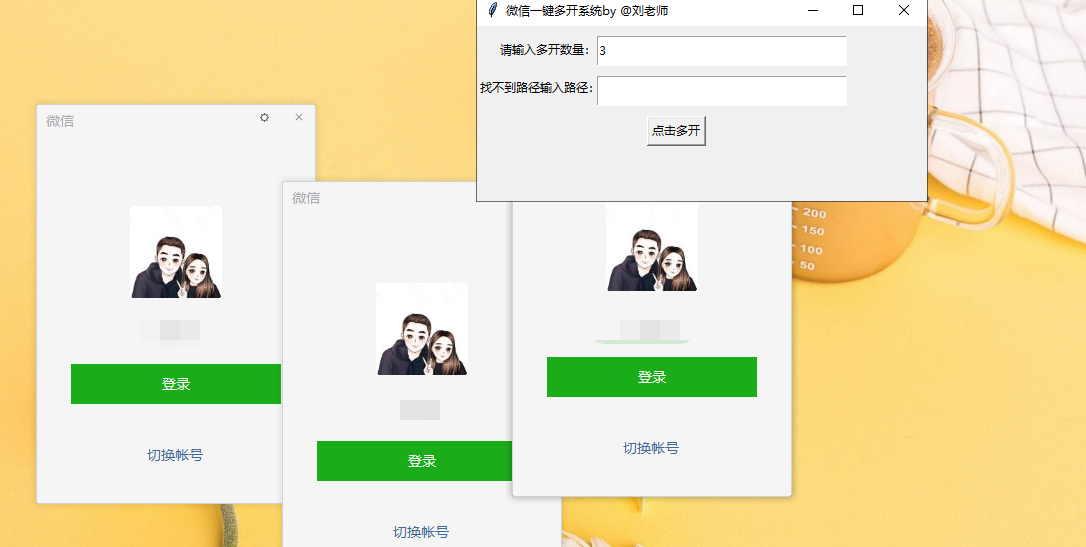This screenshot has width=1086, height=547.
Task: Open settings gear in leftmost WeChat window
Action: click(x=264, y=118)
